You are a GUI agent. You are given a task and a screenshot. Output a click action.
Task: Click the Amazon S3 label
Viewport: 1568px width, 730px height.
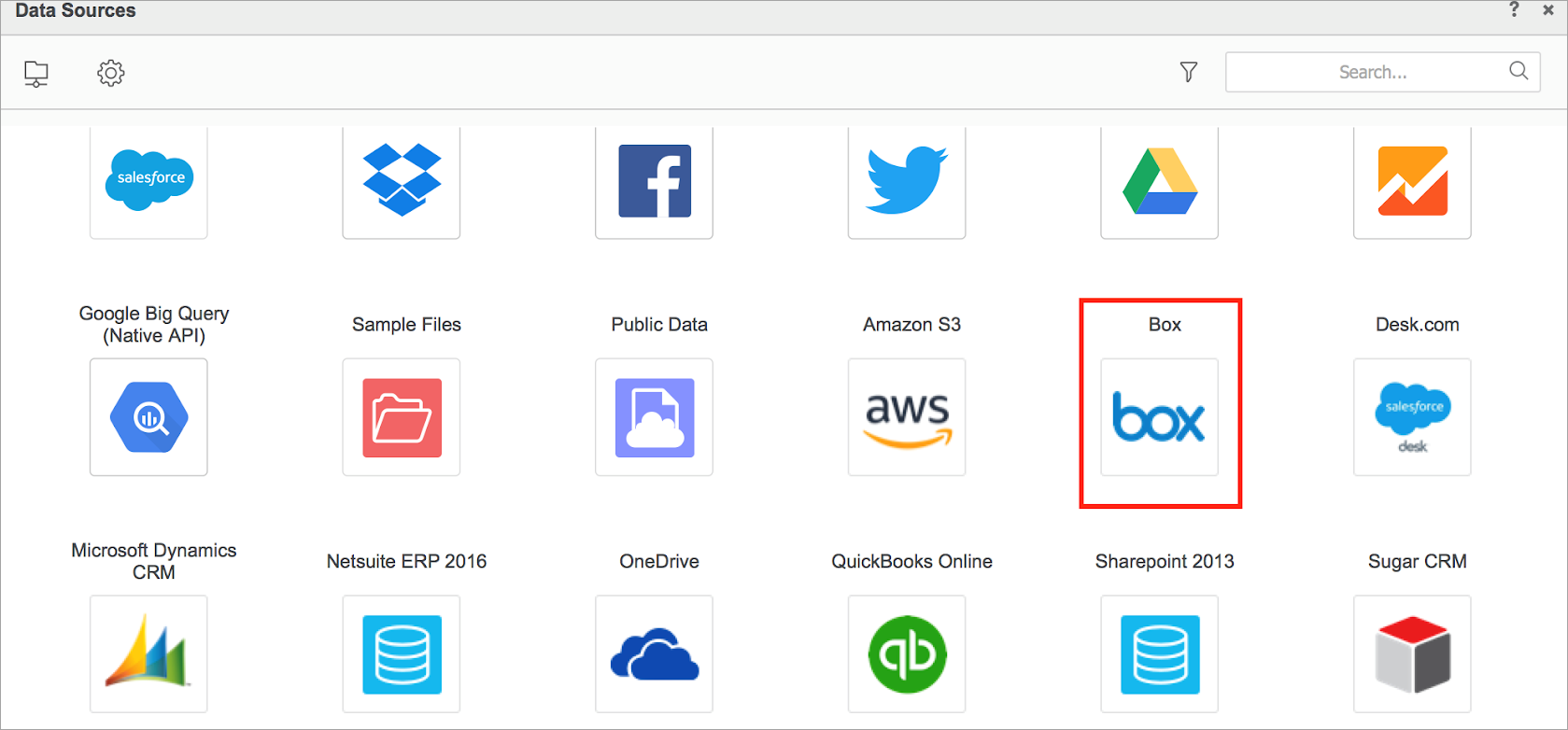point(911,325)
